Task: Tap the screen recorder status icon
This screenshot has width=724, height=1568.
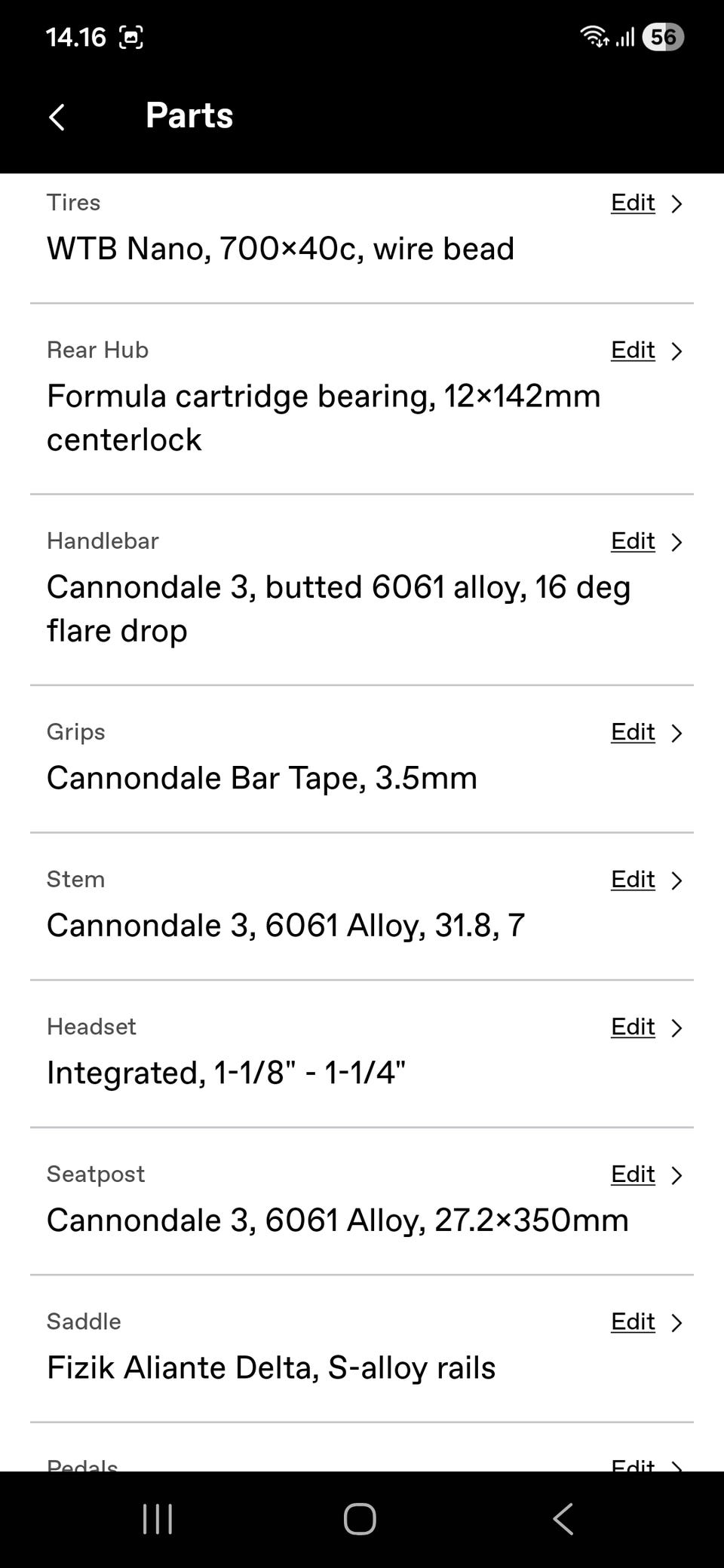Action: pyautogui.click(x=131, y=37)
